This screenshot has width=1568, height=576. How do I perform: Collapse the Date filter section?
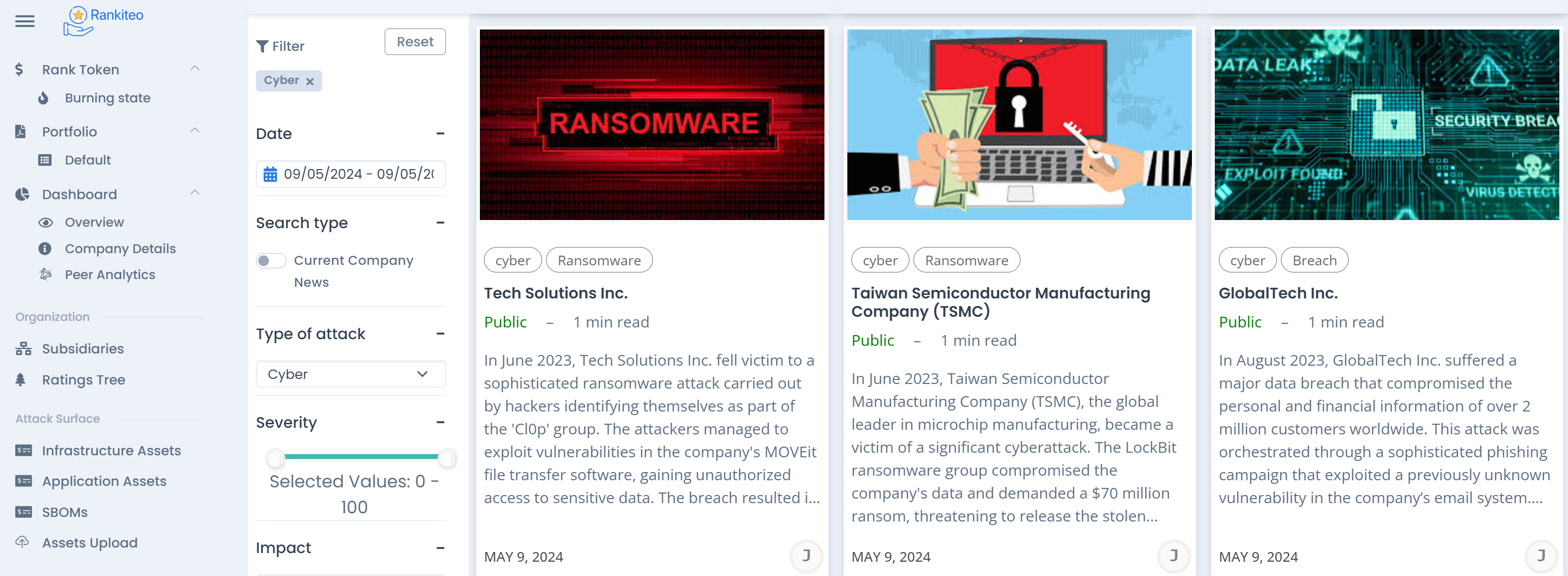pyautogui.click(x=440, y=133)
